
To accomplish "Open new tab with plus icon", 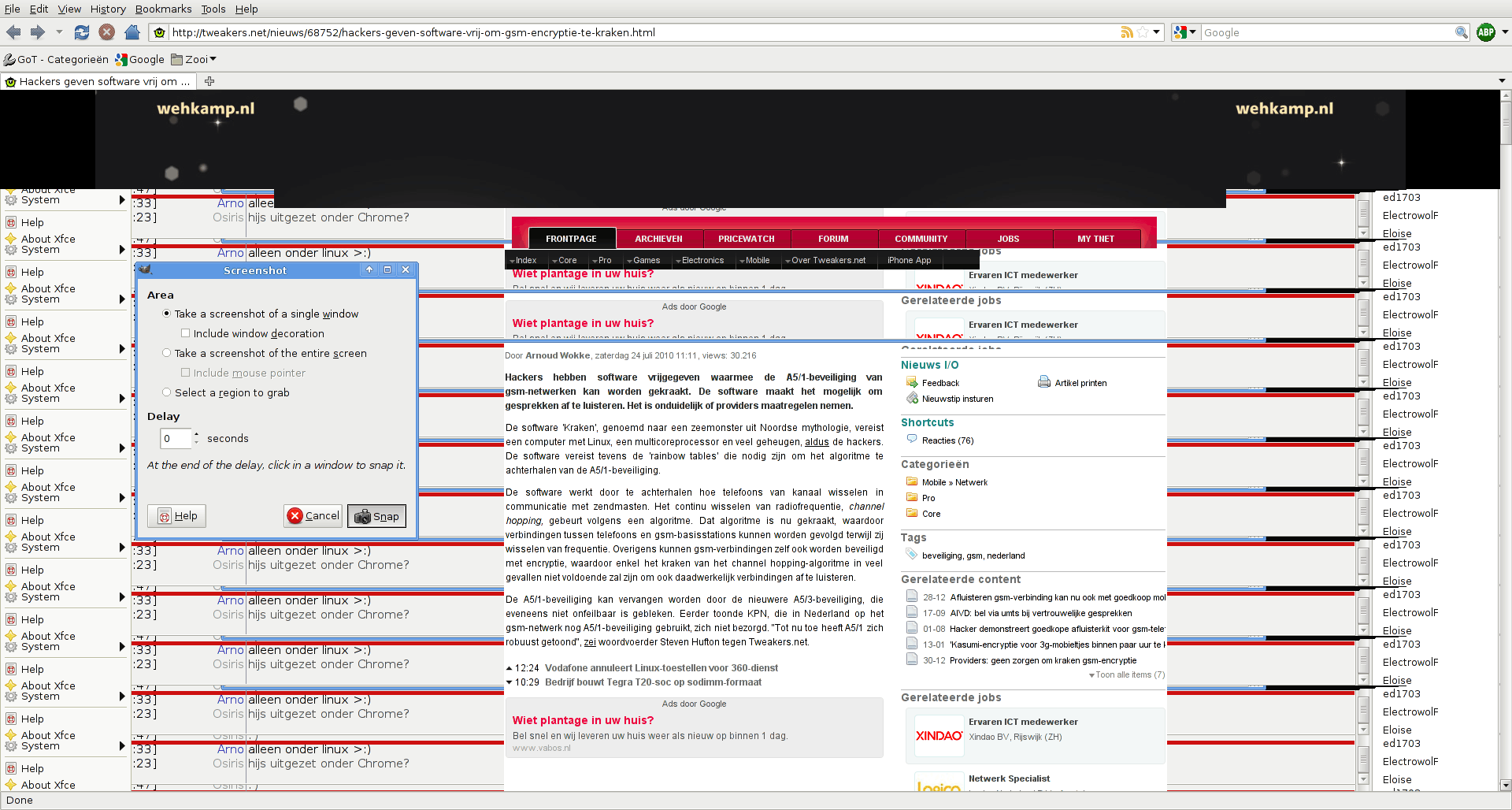I will pyautogui.click(x=209, y=81).
